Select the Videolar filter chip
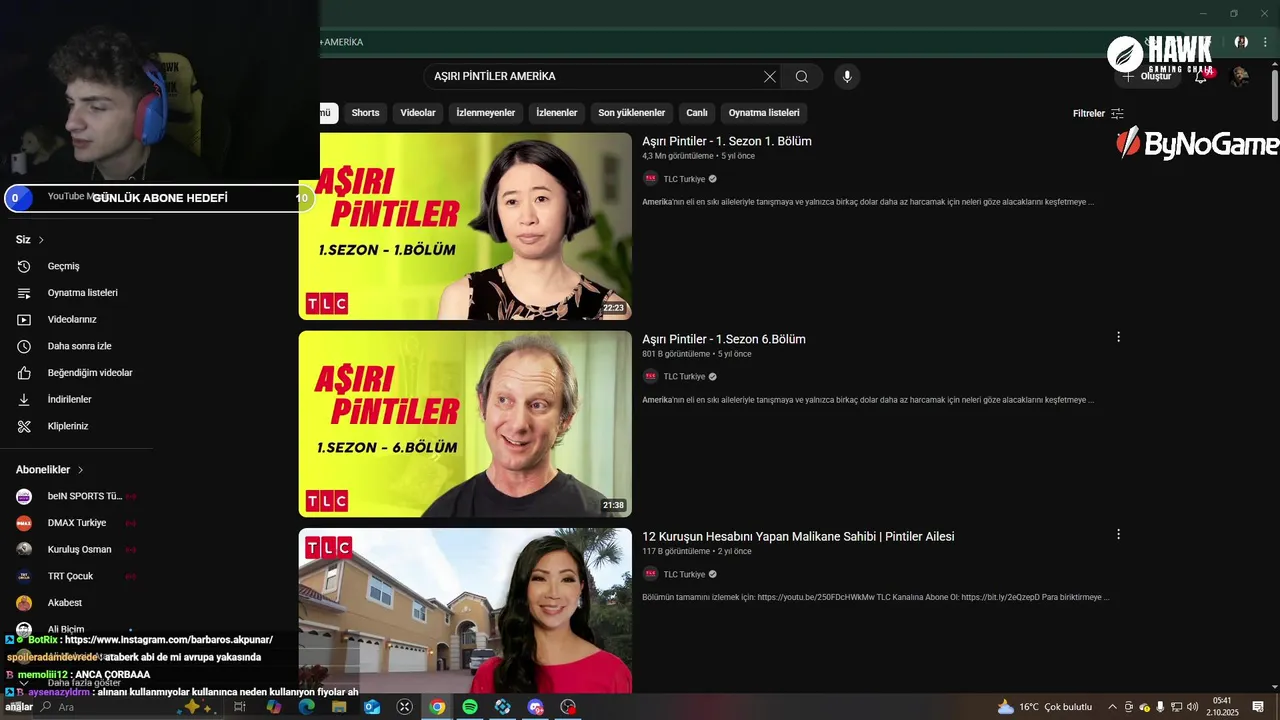This screenshot has width=1280, height=720. [418, 113]
